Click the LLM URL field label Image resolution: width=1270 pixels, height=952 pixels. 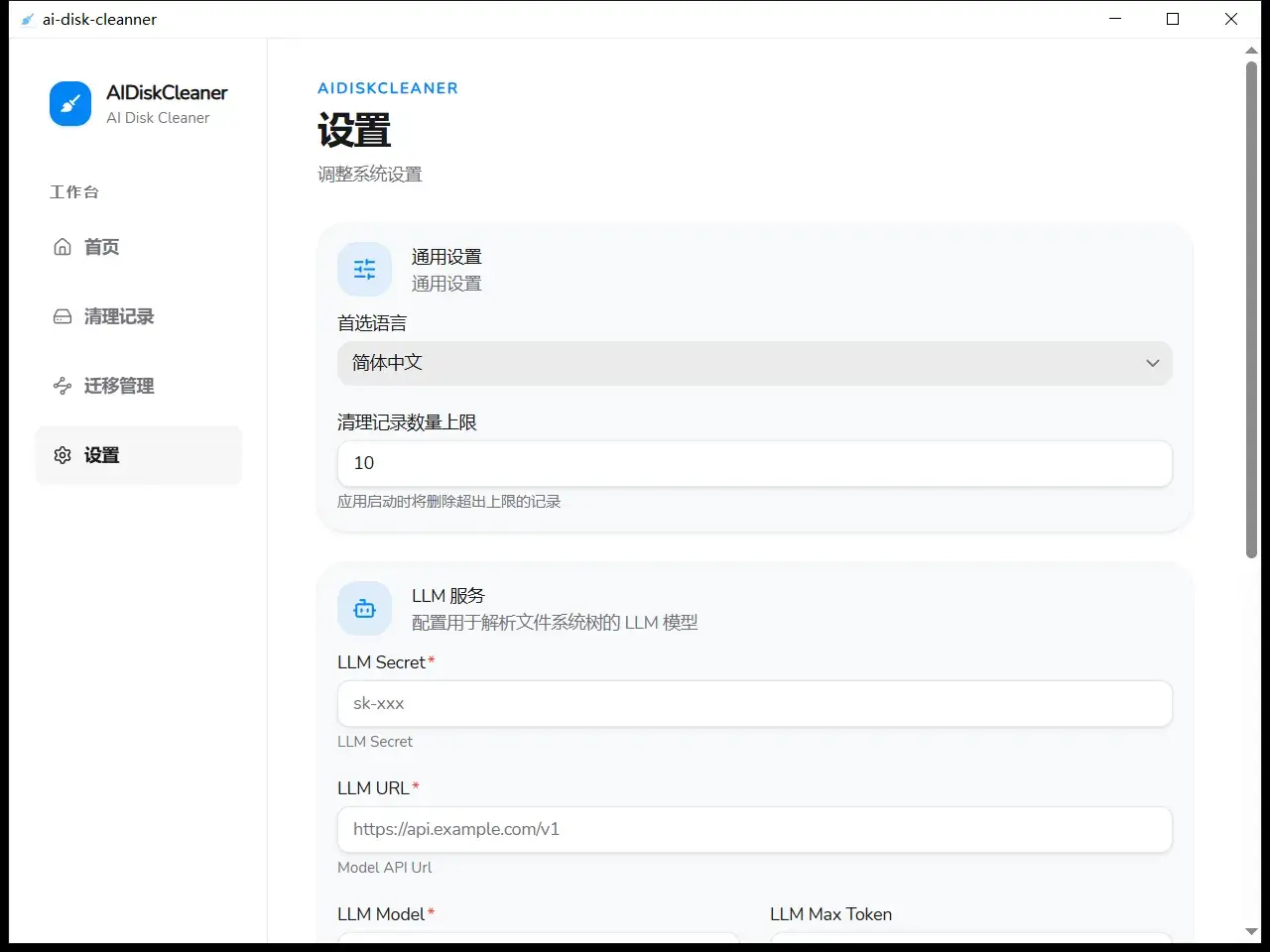tap(373, 788)
